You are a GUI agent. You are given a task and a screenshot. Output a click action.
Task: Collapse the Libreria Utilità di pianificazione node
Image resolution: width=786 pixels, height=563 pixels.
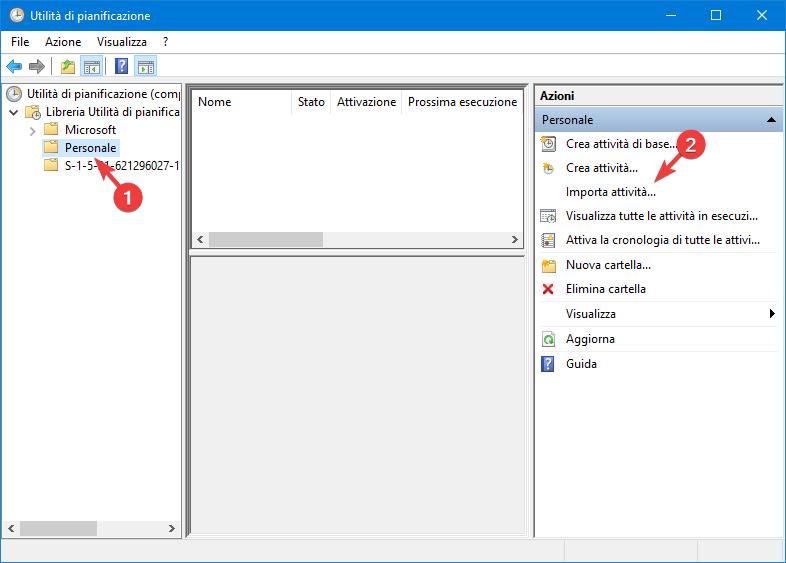click(x=14, y=112)
